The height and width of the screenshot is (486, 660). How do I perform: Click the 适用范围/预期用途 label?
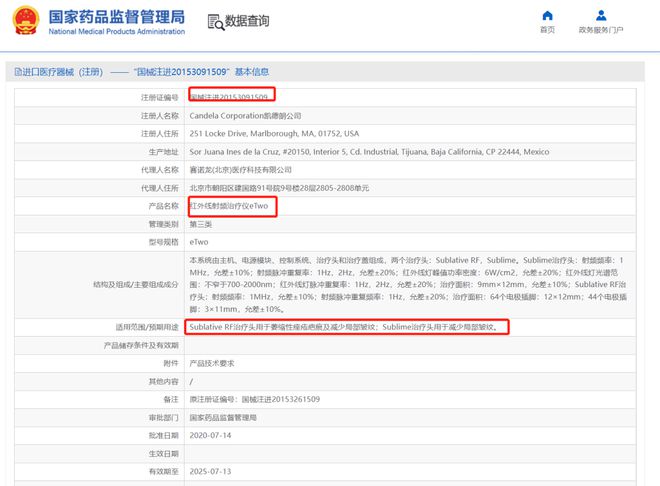(147, 327)
